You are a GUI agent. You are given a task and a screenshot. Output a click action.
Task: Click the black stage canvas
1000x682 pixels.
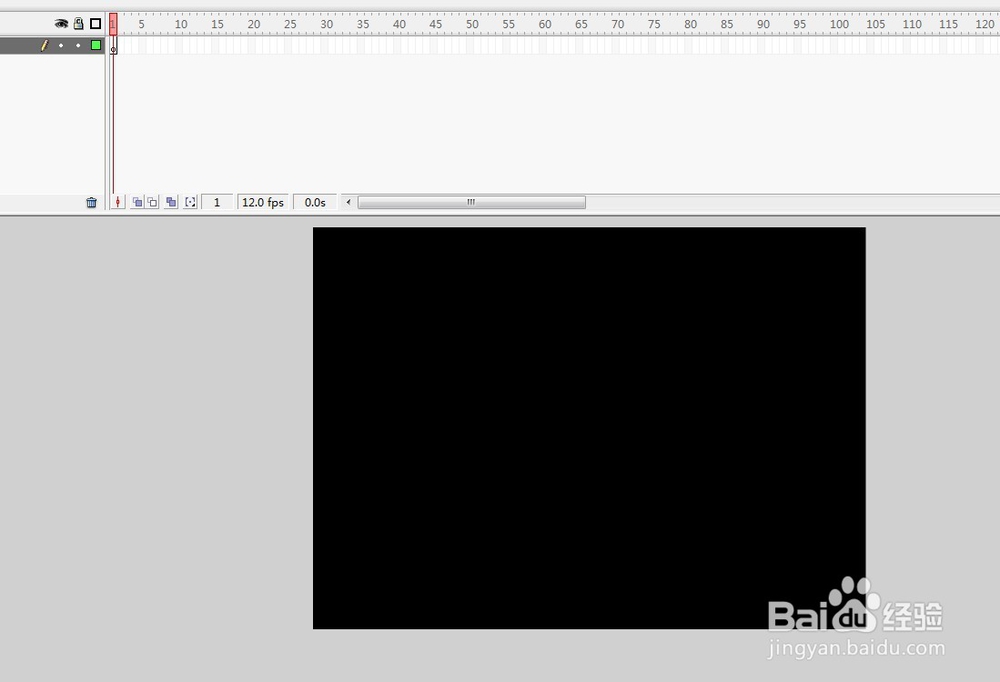pos(589,428)
